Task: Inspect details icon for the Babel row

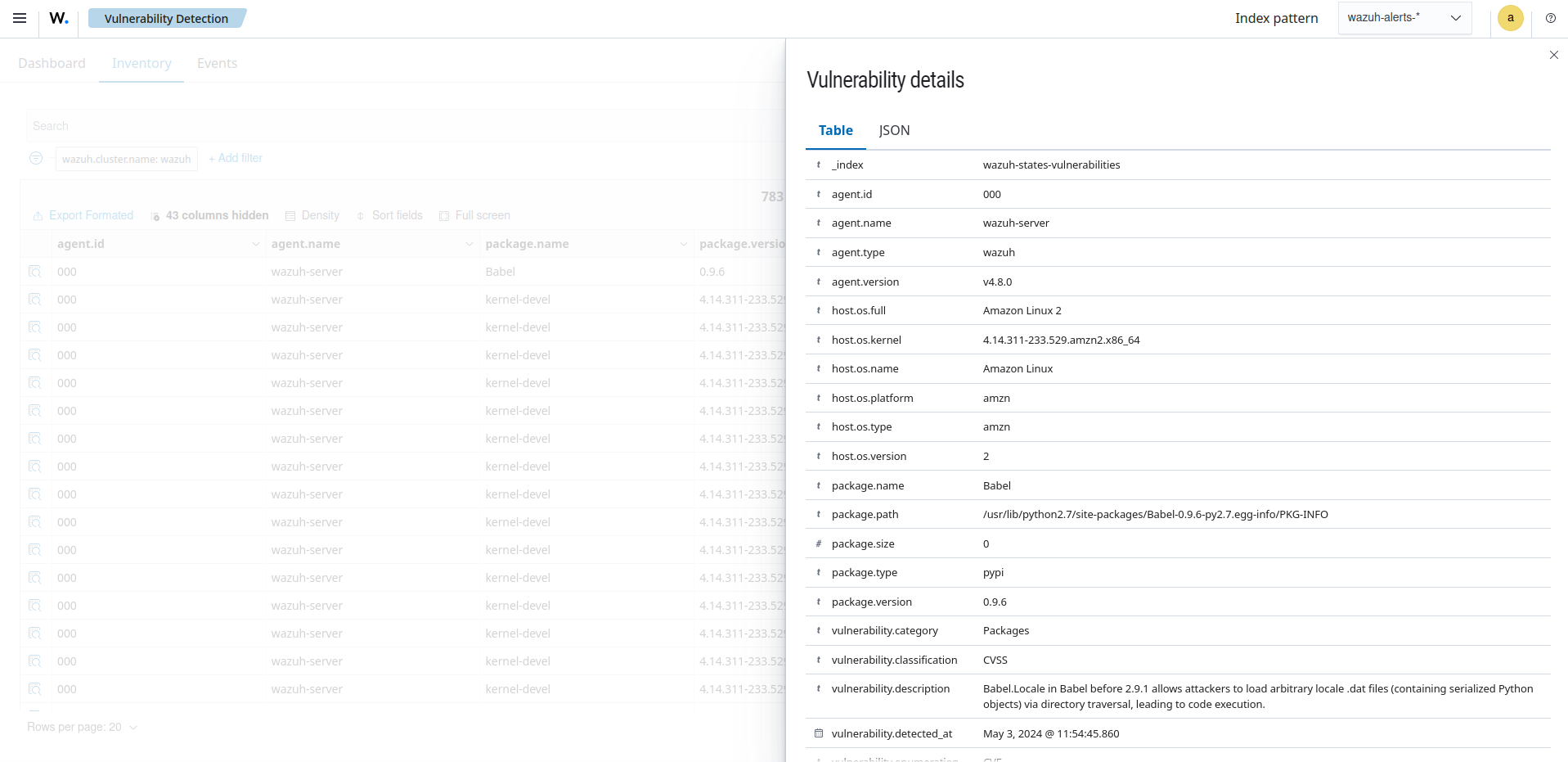Action: point(34,272)
